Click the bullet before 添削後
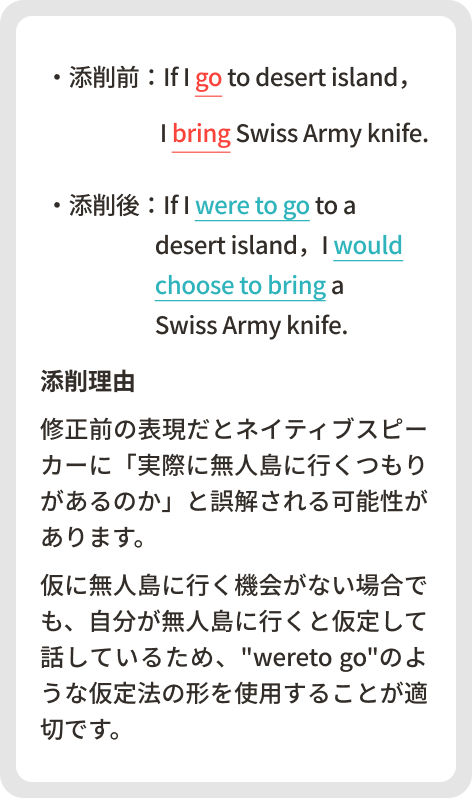This screenshot has height=798, width=472. click(x=58, y=206)
